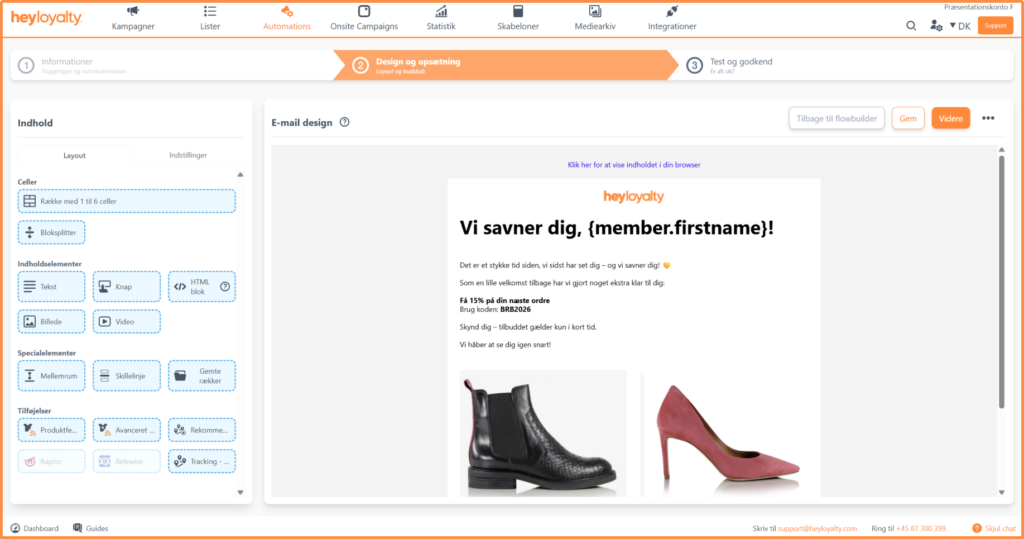Click the view in browser link
This screenshot has width=1024, height=539.
[634, 164]
